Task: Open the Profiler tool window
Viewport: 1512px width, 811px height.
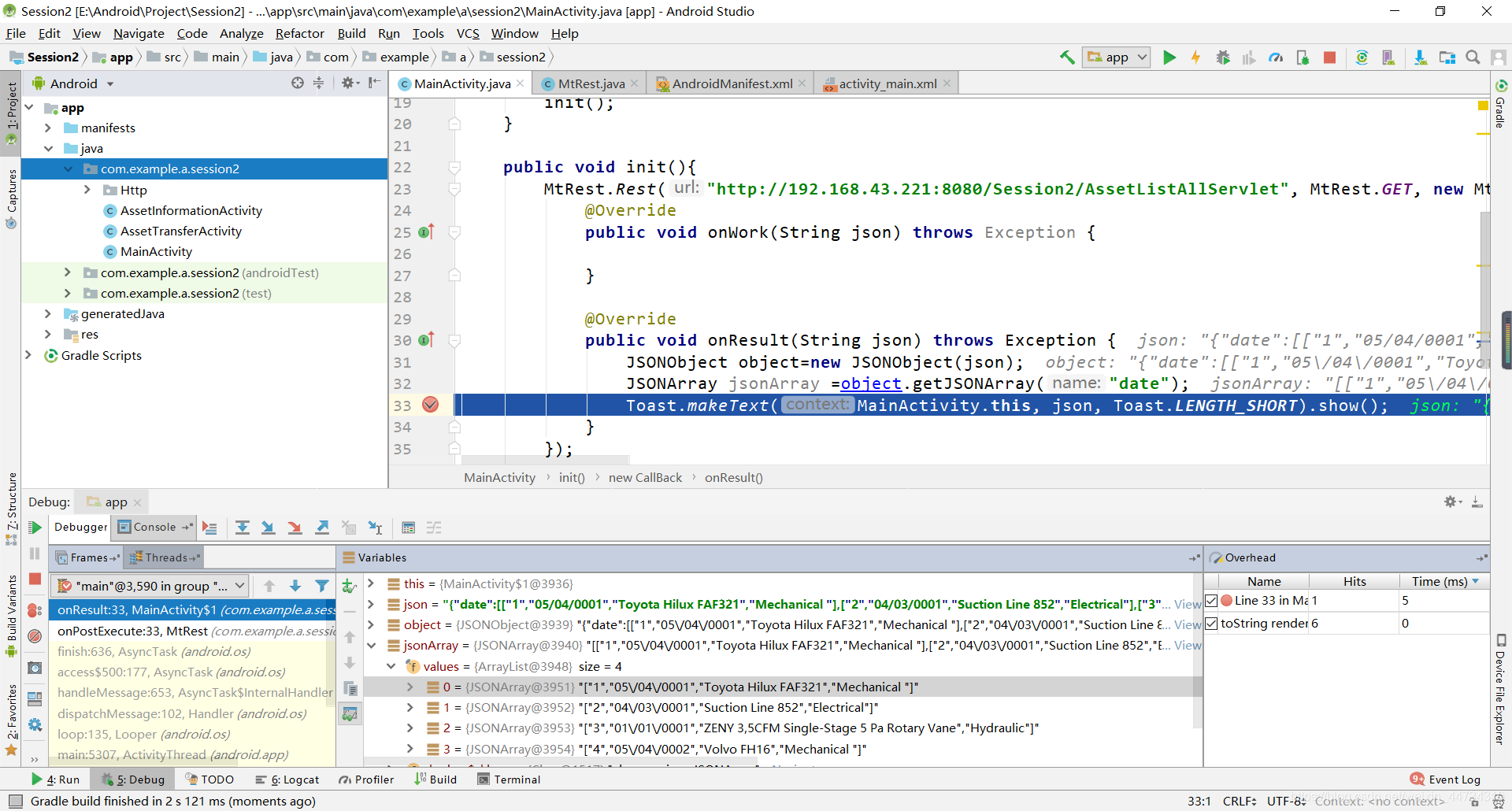Action: click(366, 780)
